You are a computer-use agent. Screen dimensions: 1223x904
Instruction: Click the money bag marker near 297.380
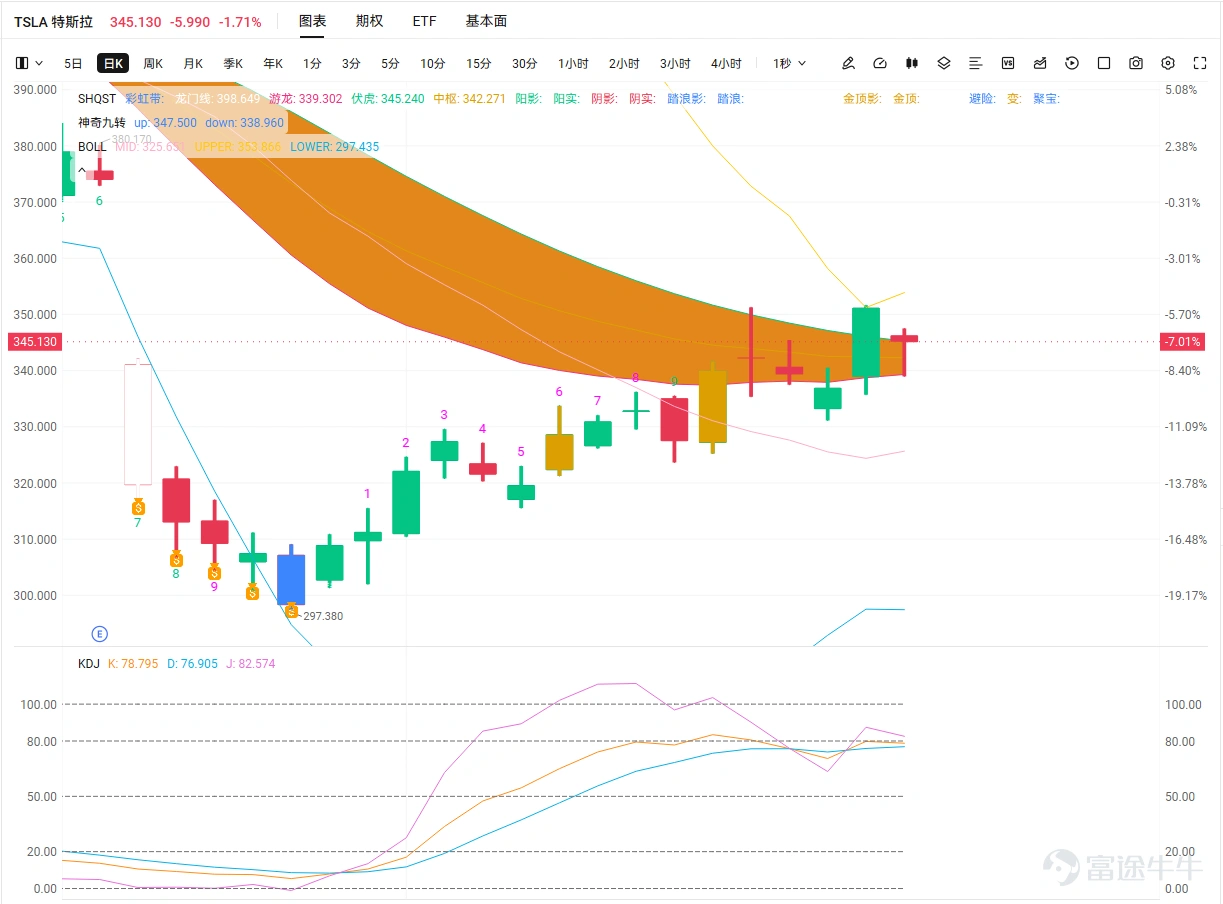pos(292,610)
